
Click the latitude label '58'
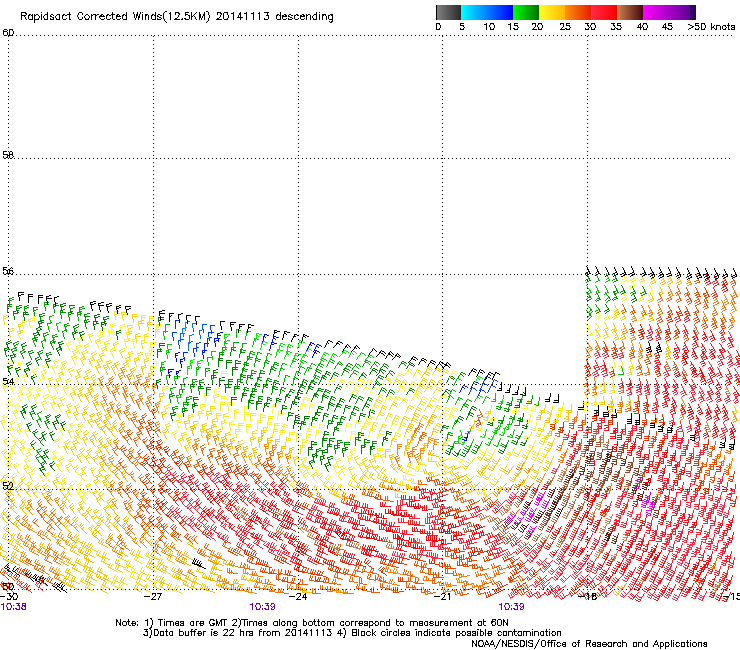[8, 155]
